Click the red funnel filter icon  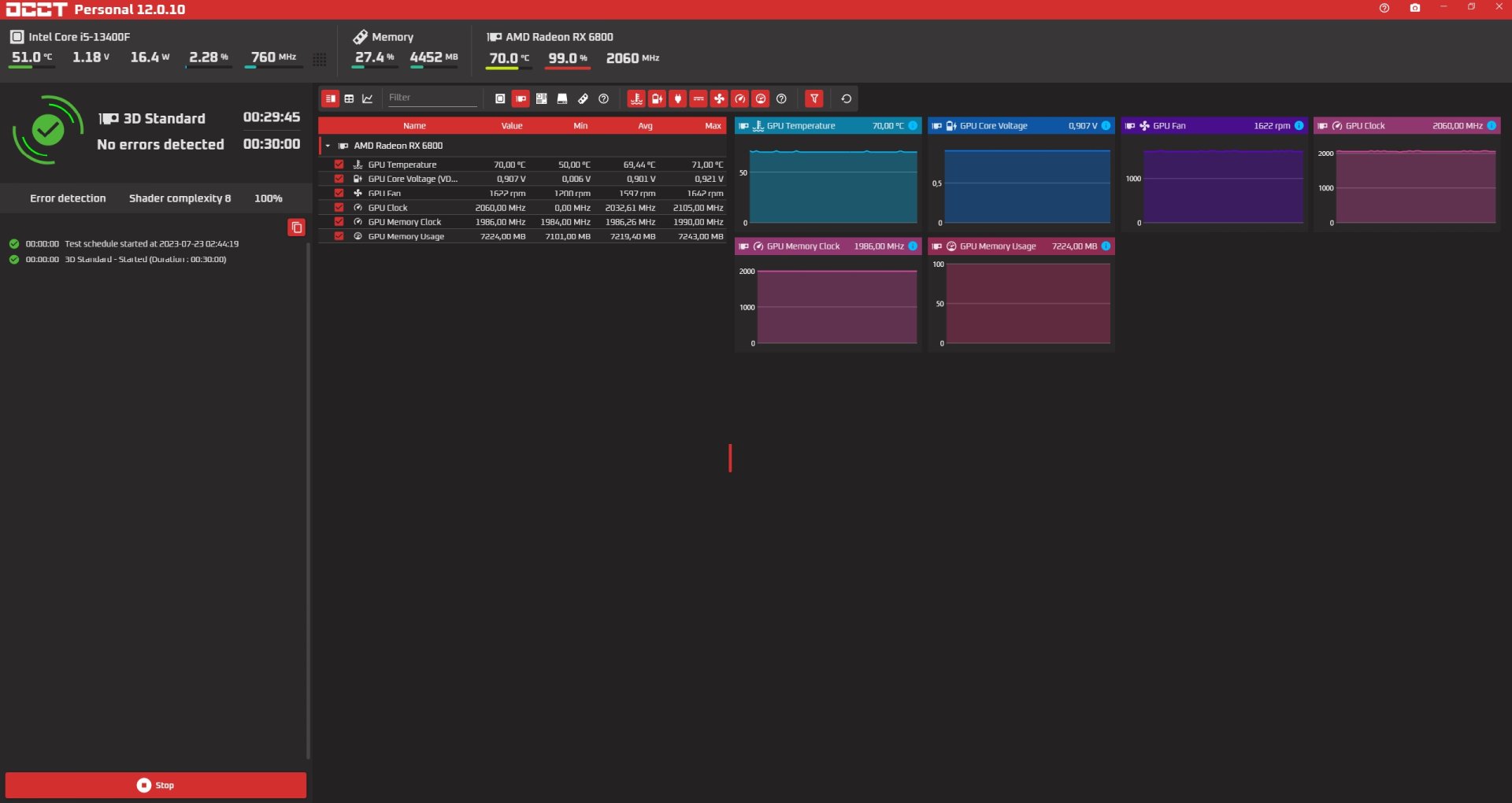(x=814, y=98)
